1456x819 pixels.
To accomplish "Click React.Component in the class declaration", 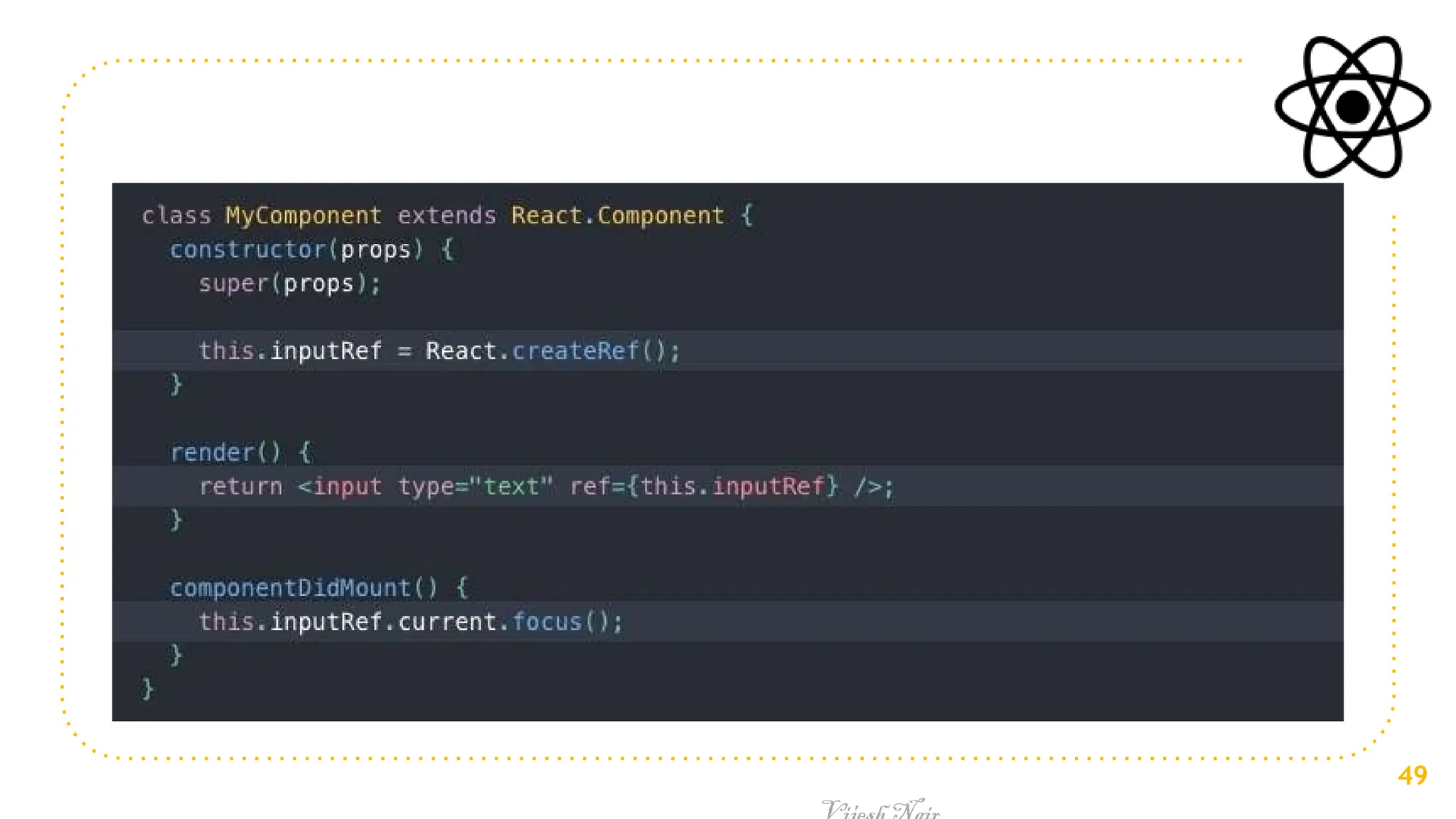I will (x=617, y=215).
